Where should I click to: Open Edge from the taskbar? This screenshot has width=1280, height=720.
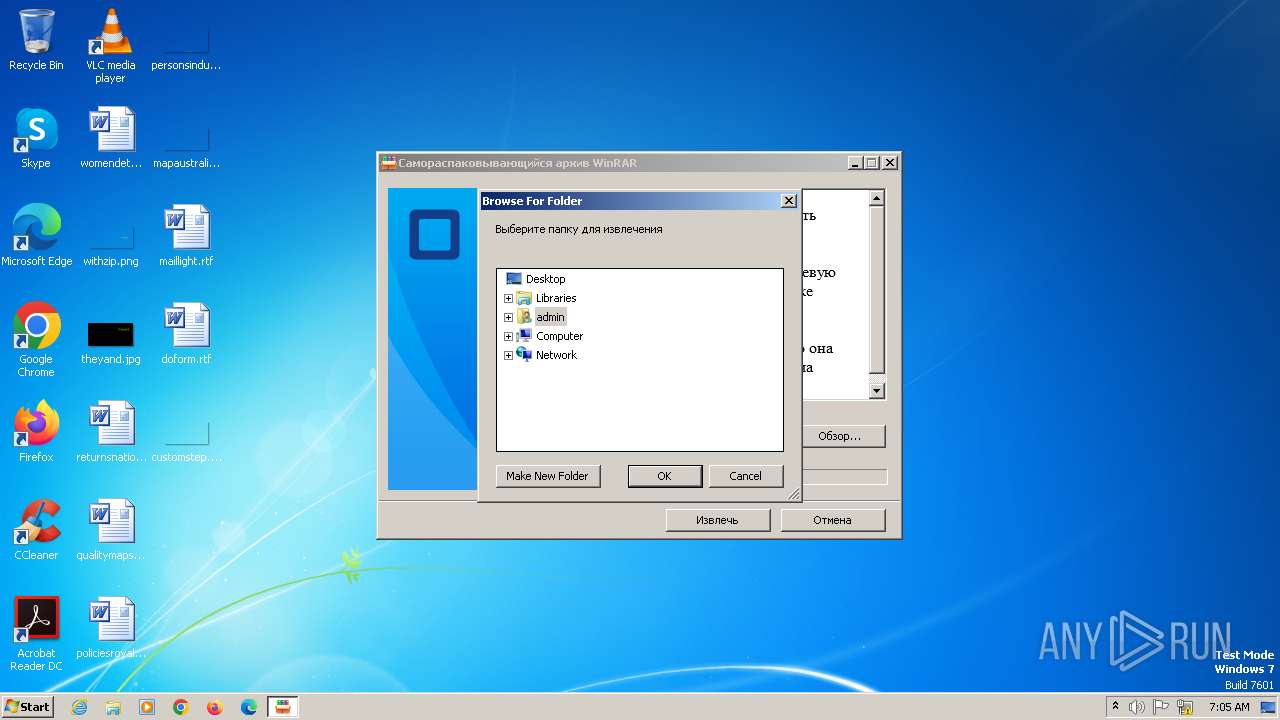(249, 707)
